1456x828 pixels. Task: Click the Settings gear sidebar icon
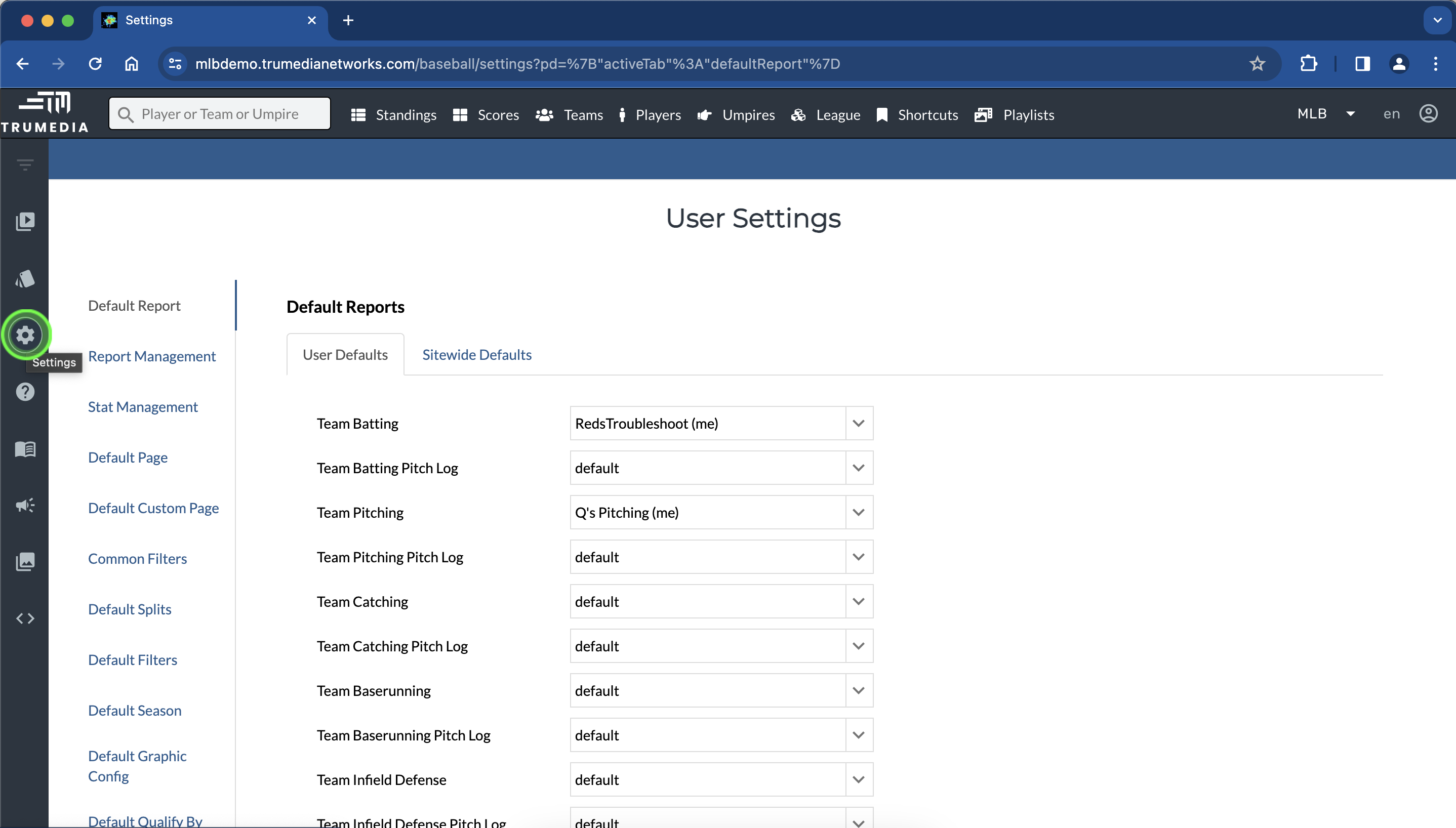click(x=25, y=335)
